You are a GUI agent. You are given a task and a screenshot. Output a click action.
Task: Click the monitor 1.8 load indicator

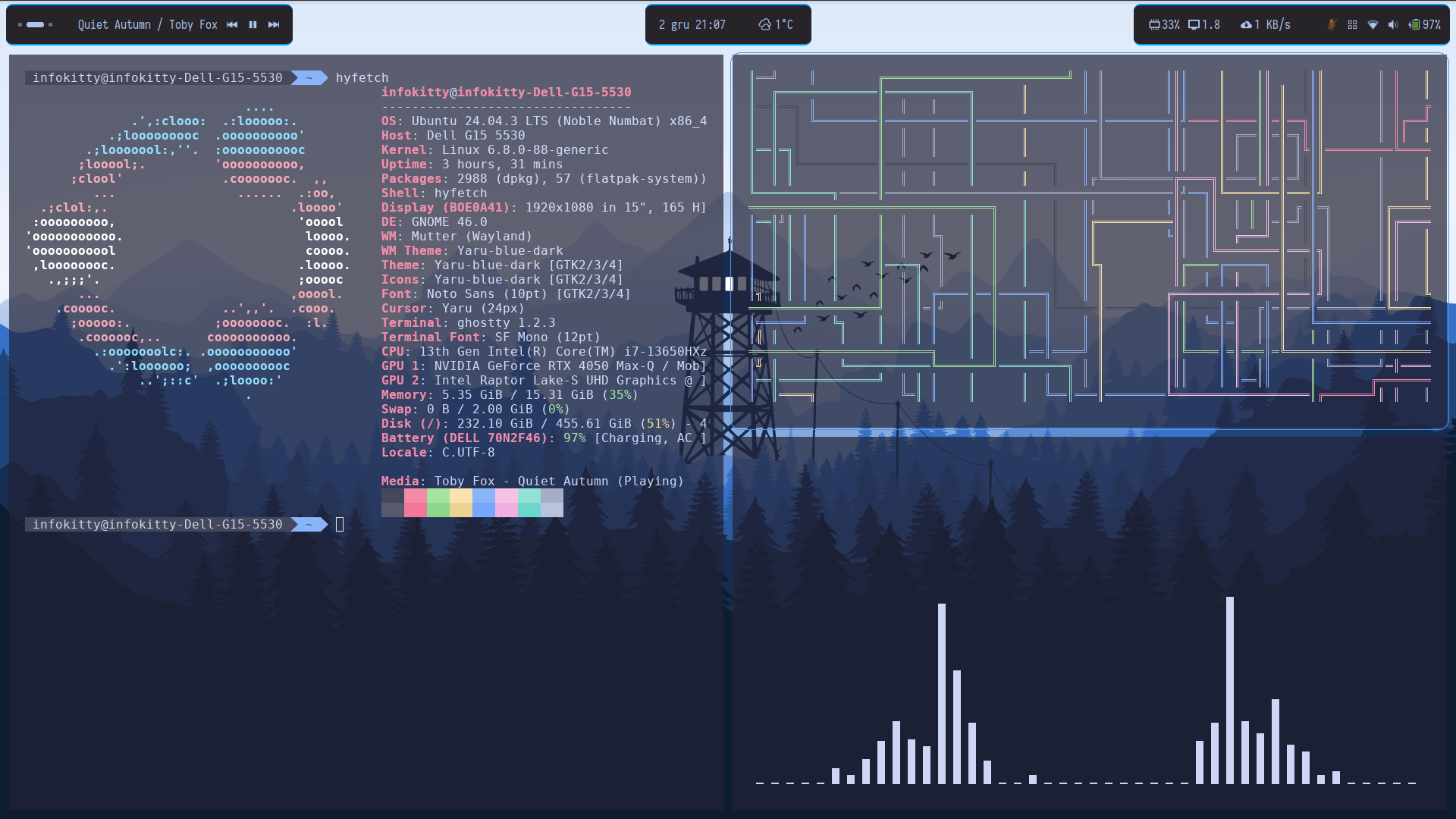(x=1204, y=24)
